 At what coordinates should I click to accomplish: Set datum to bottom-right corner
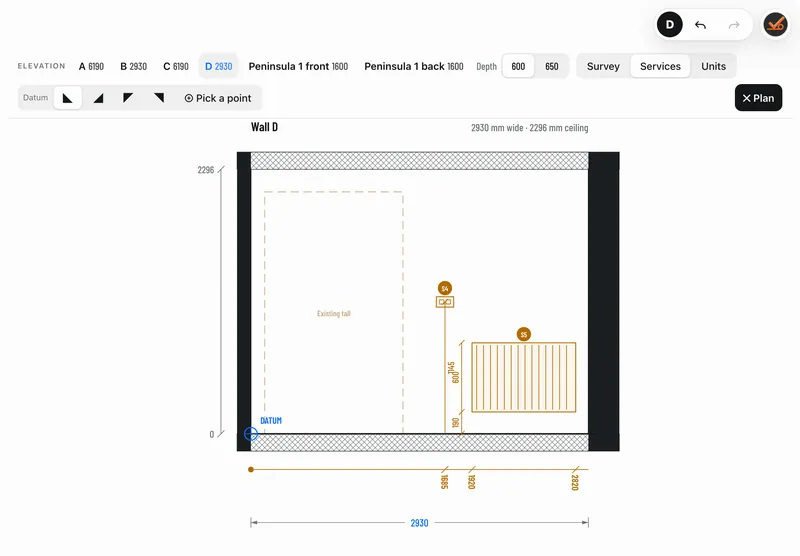pos(98,98)
